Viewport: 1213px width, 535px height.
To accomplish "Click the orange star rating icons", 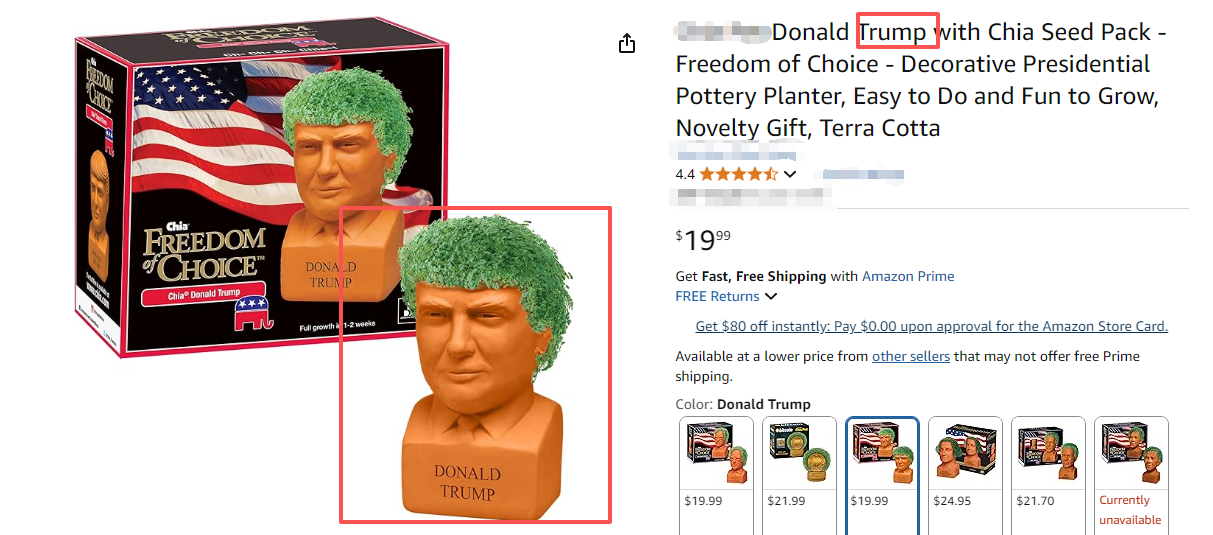I will pos(738,174).
